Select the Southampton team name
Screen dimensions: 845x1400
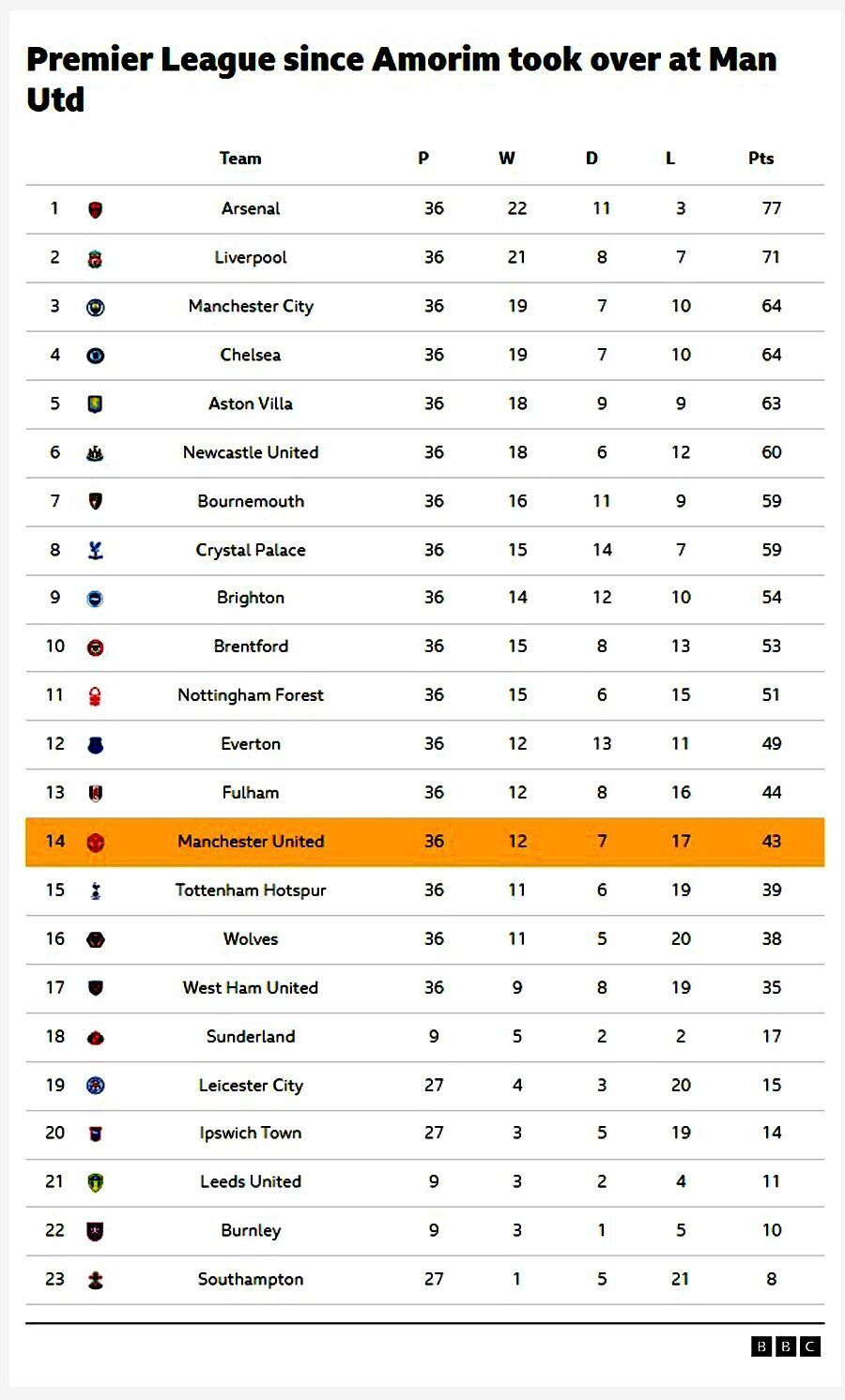pos(251,1279)
